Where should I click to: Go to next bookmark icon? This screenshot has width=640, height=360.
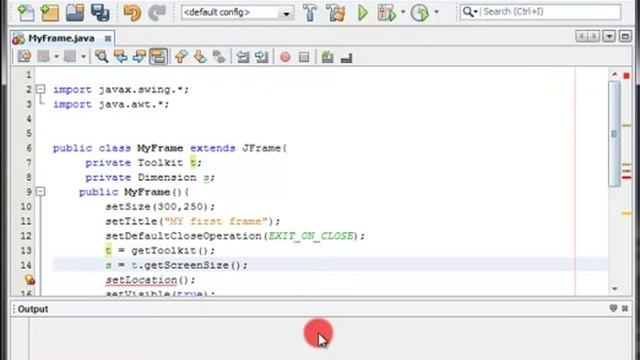tap(200, 56)
